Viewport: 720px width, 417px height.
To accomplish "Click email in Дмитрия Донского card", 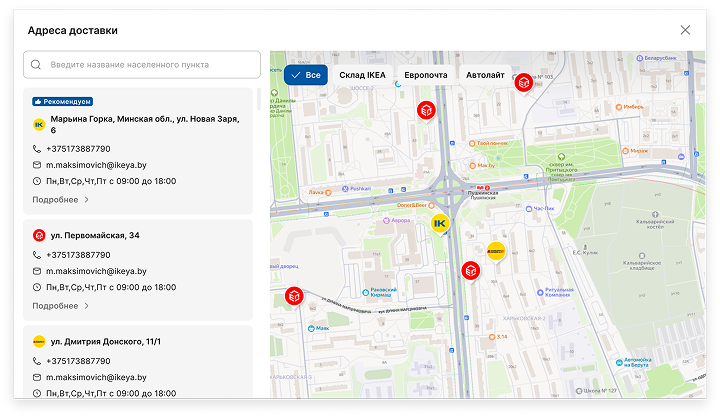I will click(x=96, y=377).
